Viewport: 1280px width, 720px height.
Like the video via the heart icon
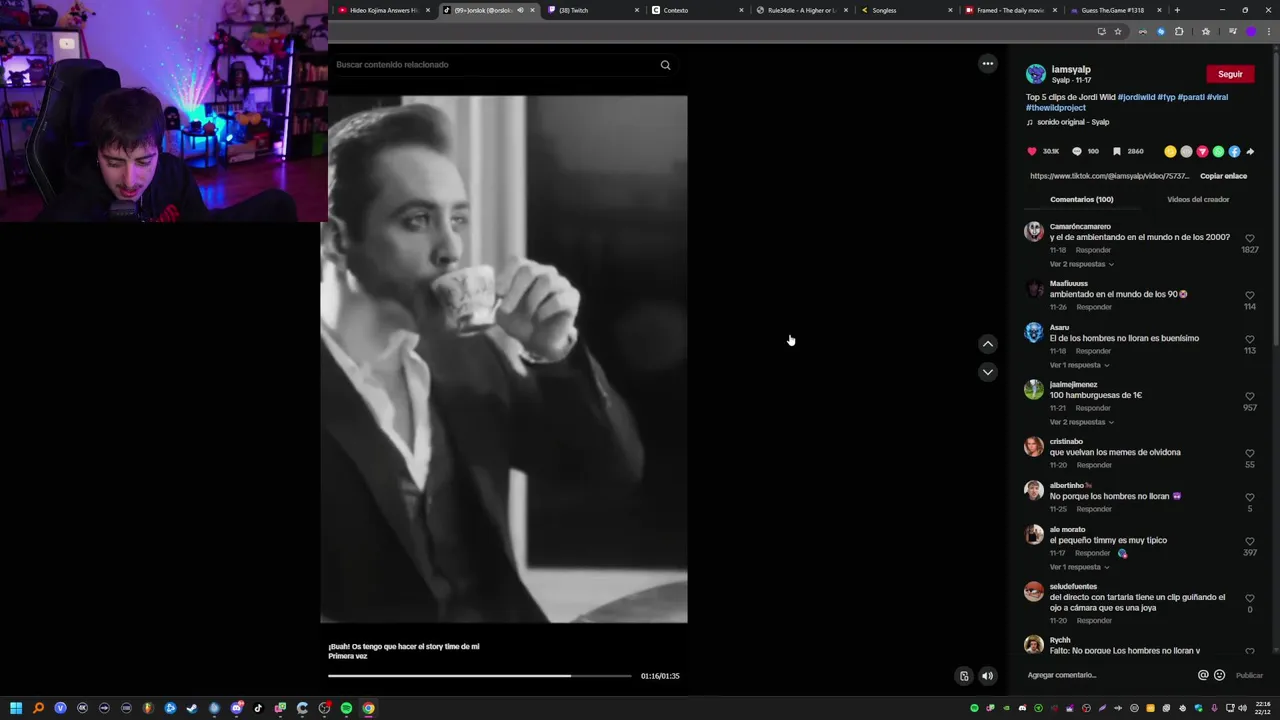1032,151
